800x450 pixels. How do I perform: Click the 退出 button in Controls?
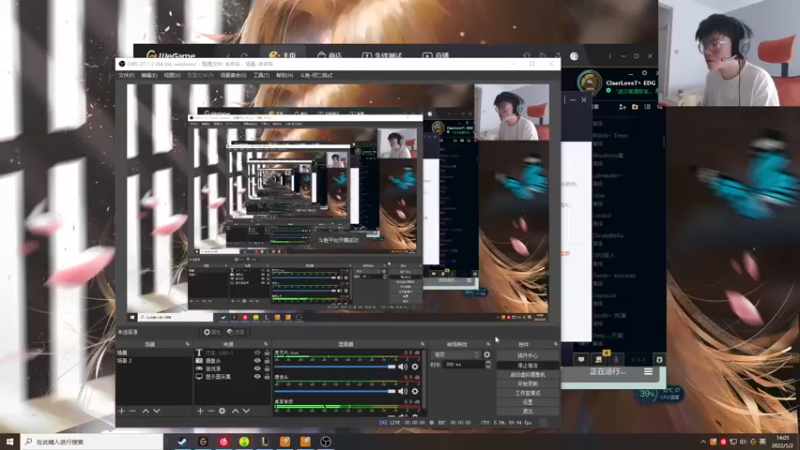(x=528, y=411)
